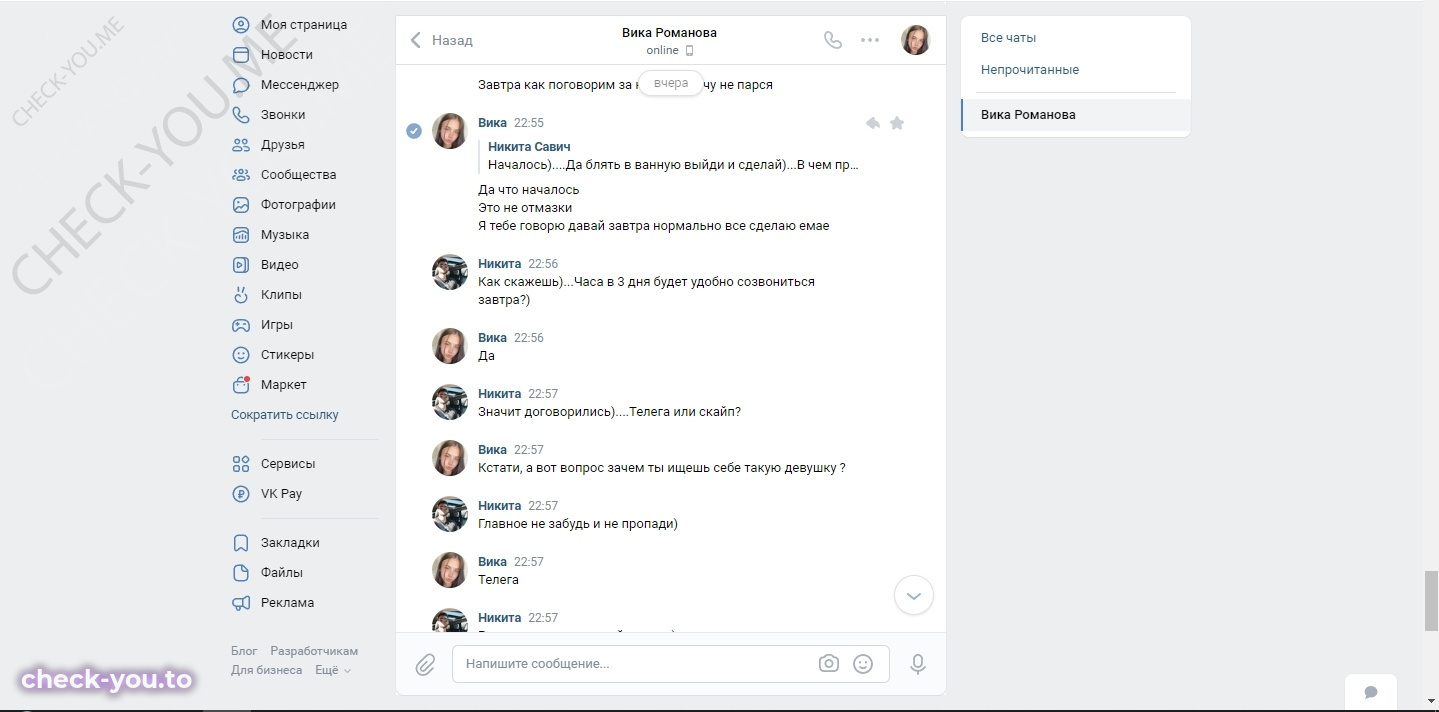This screenshot has height=712, width=1439.
Task: Switch to the Все чаты tab
Action: 1008,38
